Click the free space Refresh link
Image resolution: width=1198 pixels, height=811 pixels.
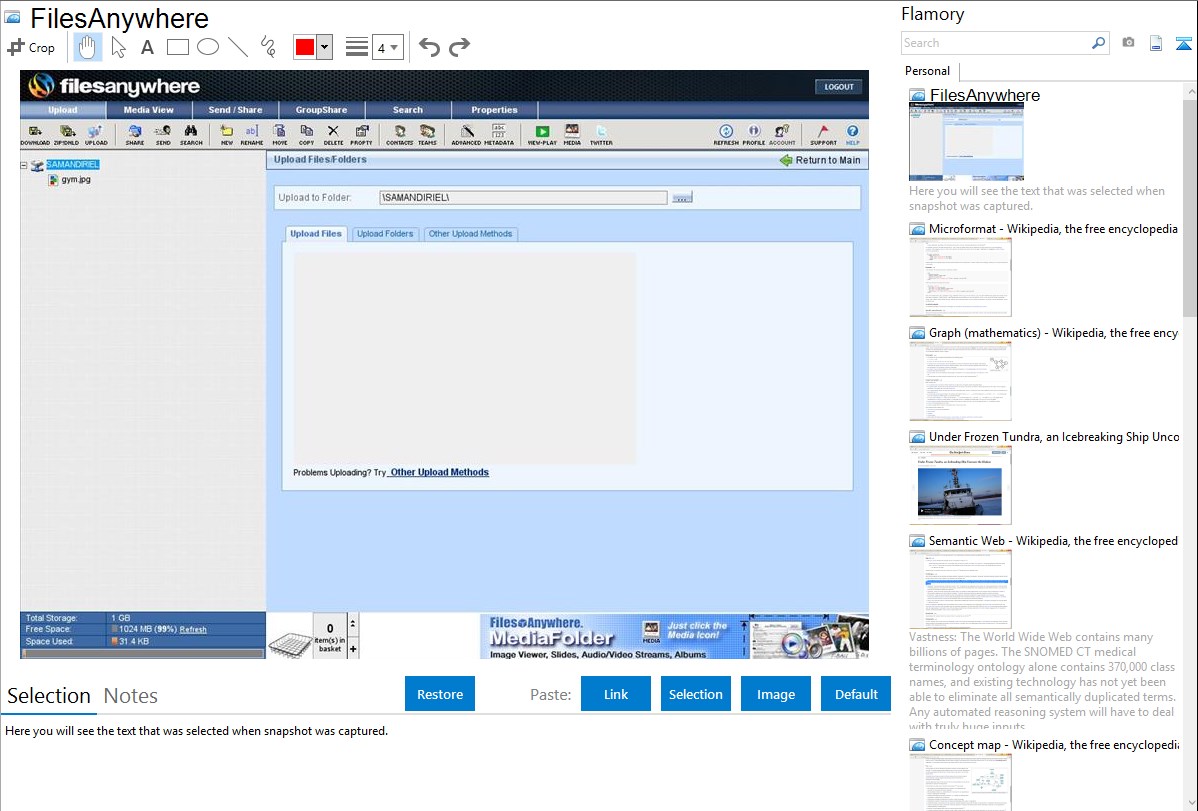[193, 630]
